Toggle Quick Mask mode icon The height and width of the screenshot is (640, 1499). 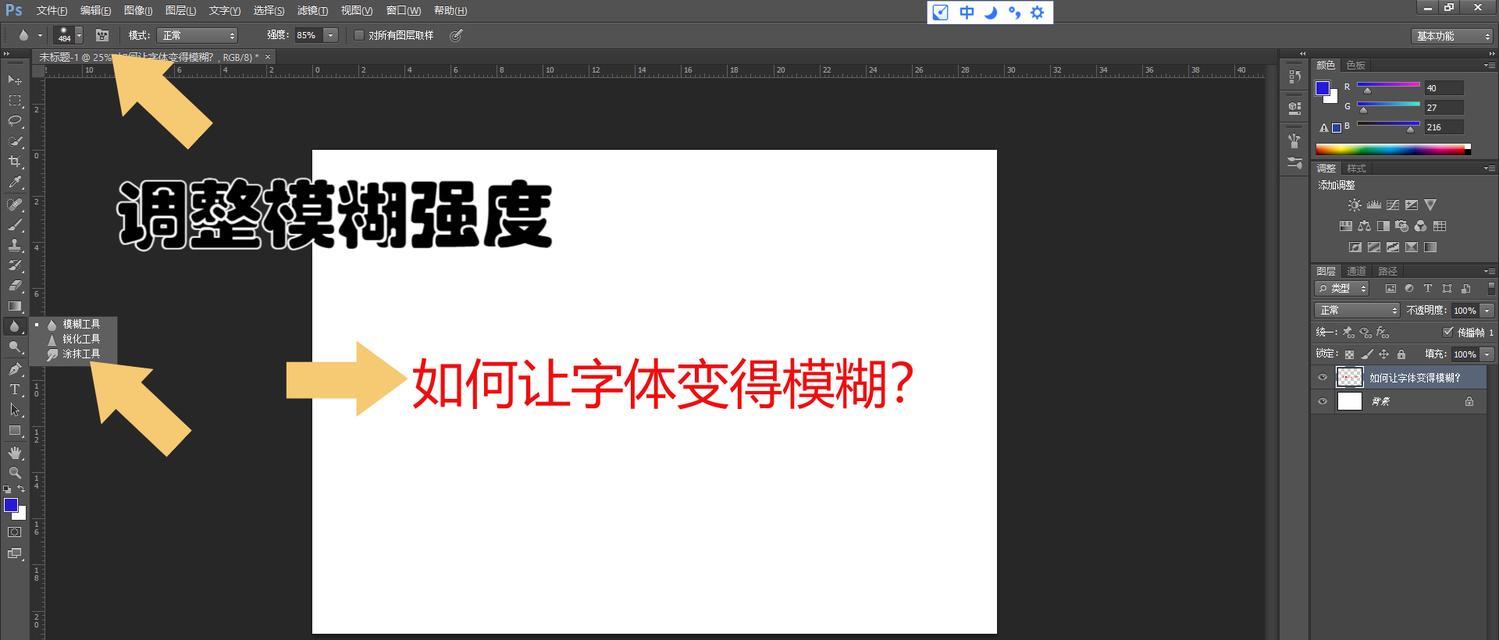pyautogui.click(x=15, y=532)
